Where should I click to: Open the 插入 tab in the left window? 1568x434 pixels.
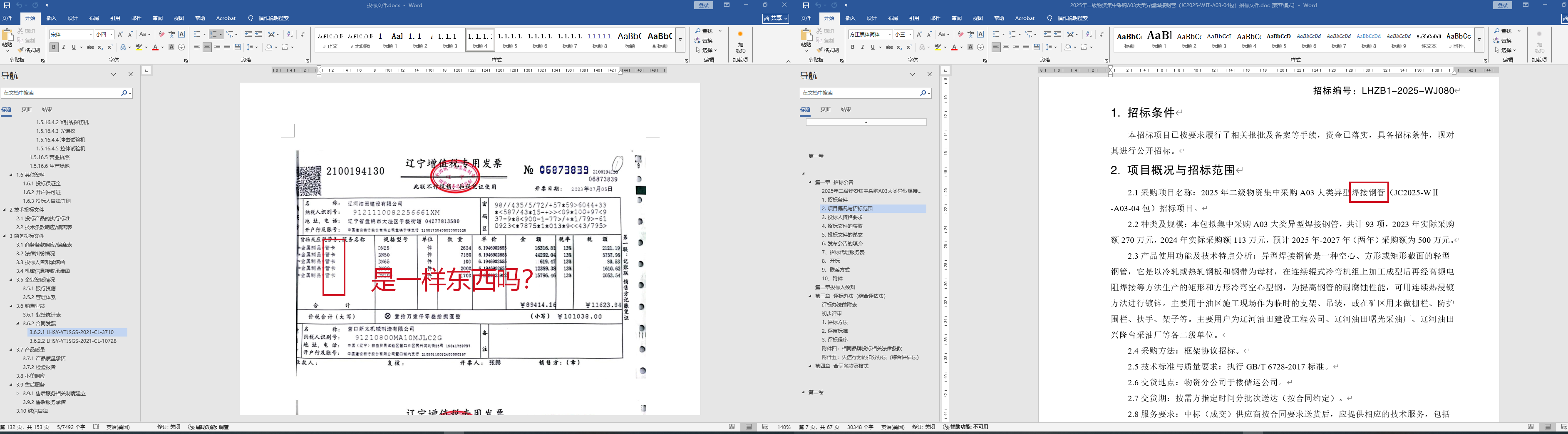[52, 18]
